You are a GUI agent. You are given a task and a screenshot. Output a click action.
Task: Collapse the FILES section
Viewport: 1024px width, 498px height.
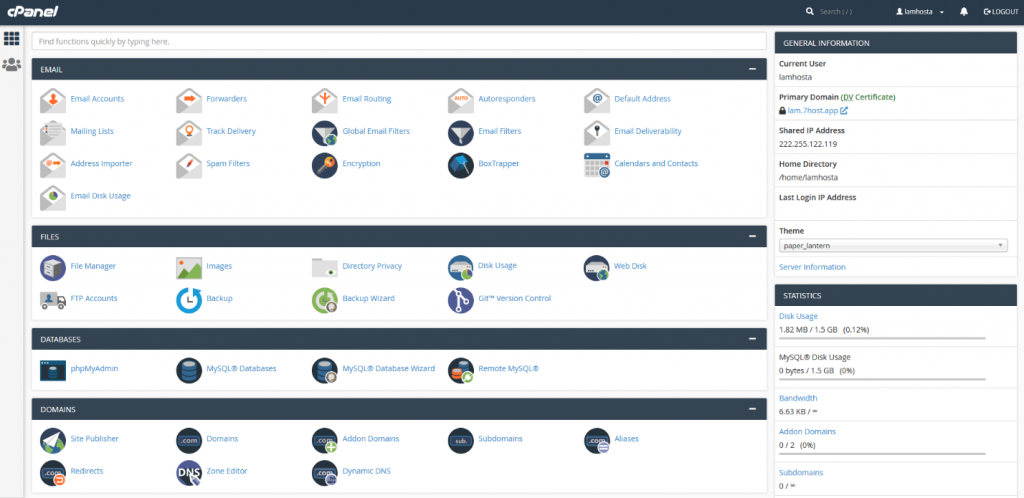coord(752,236)
